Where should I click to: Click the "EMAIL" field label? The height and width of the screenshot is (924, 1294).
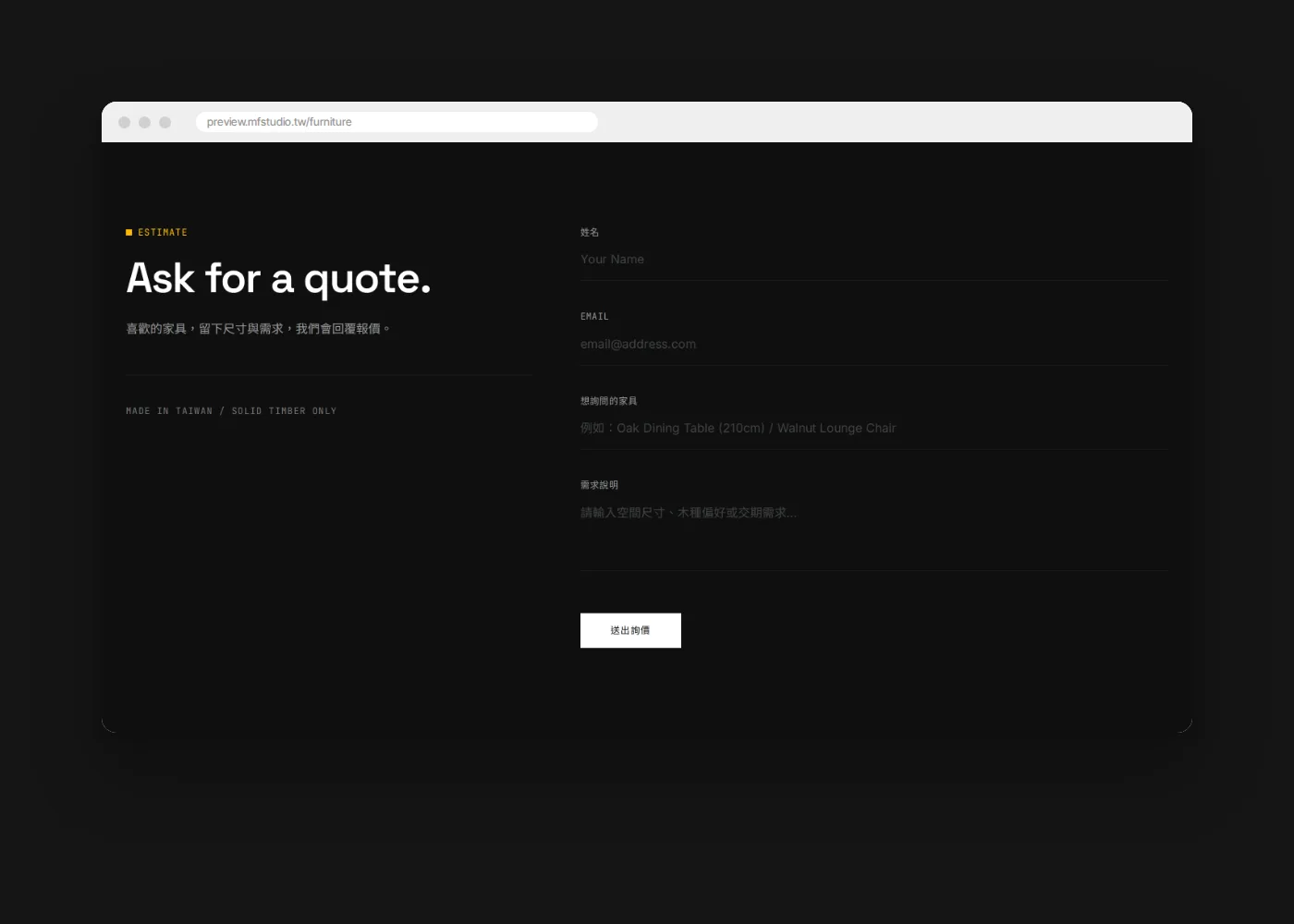(594, 317)
